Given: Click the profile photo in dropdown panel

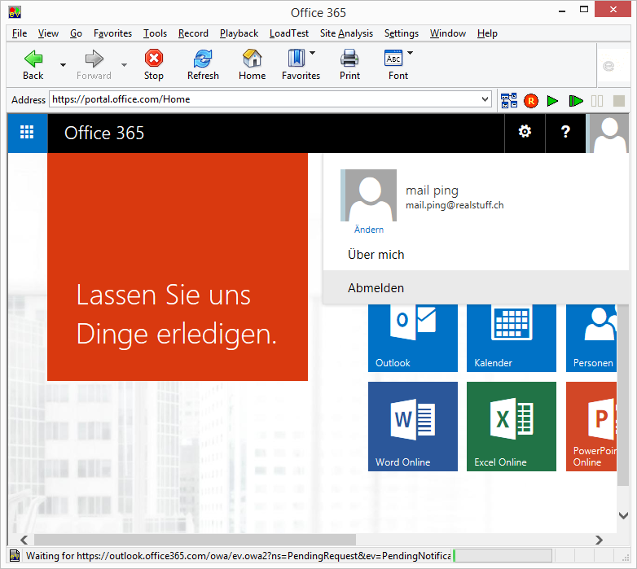Looking at the screenshot, I should pyautogui.click(x=369, y=195).
